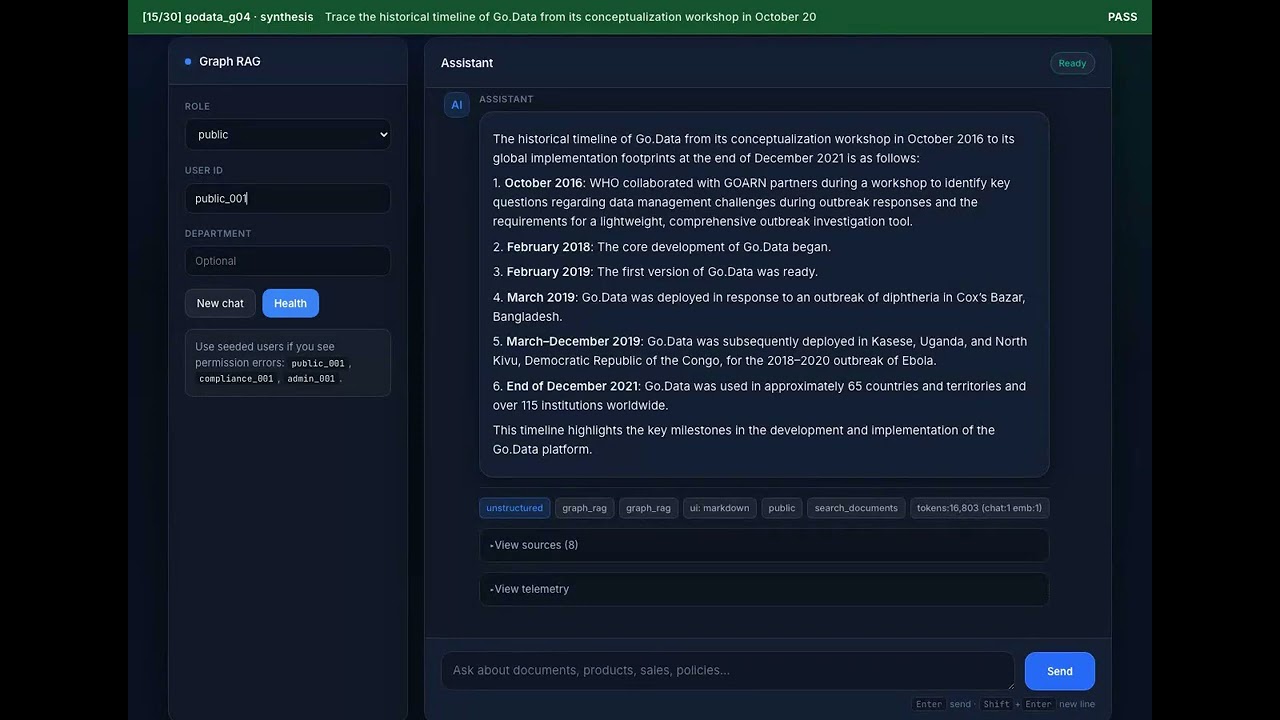Click the 'October 2016' timeline entry
Image resolution: width=1280 pixels, height=720 pixels.
click(543, 183)
